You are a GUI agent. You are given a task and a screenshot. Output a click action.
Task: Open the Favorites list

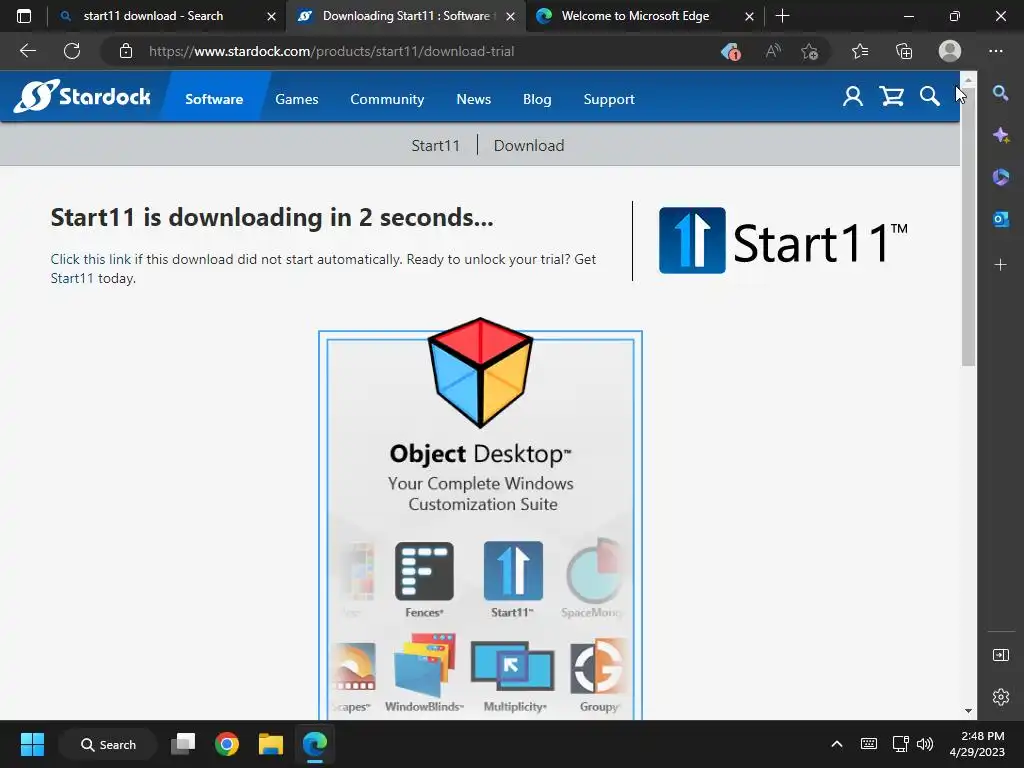(860, 51)
